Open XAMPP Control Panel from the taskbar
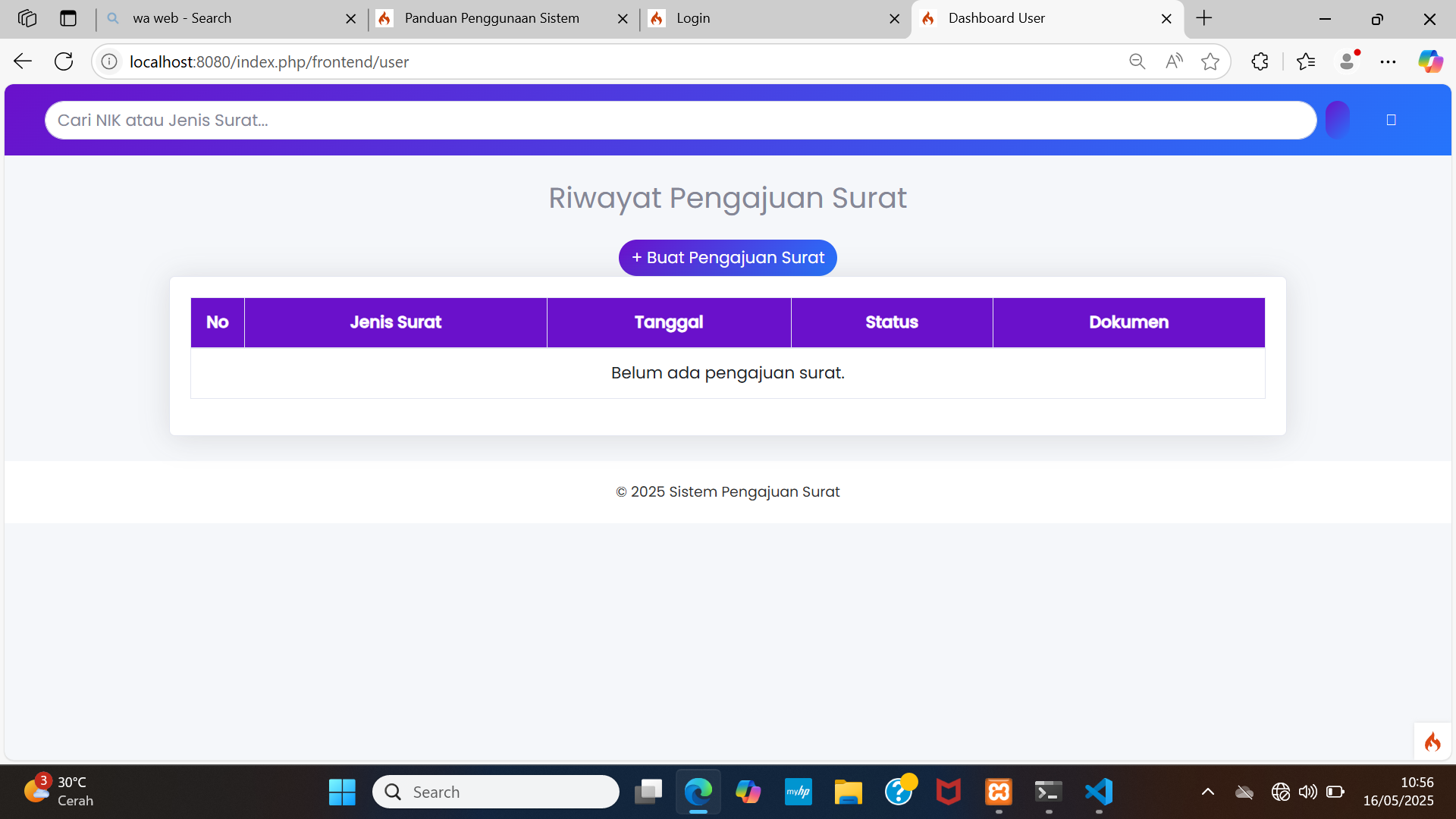 [997, 791]
